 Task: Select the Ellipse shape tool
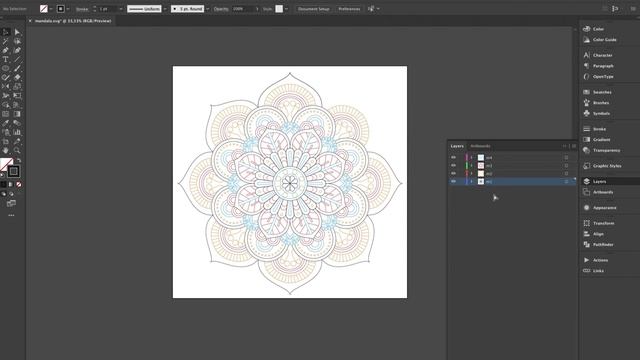(6, 69)
